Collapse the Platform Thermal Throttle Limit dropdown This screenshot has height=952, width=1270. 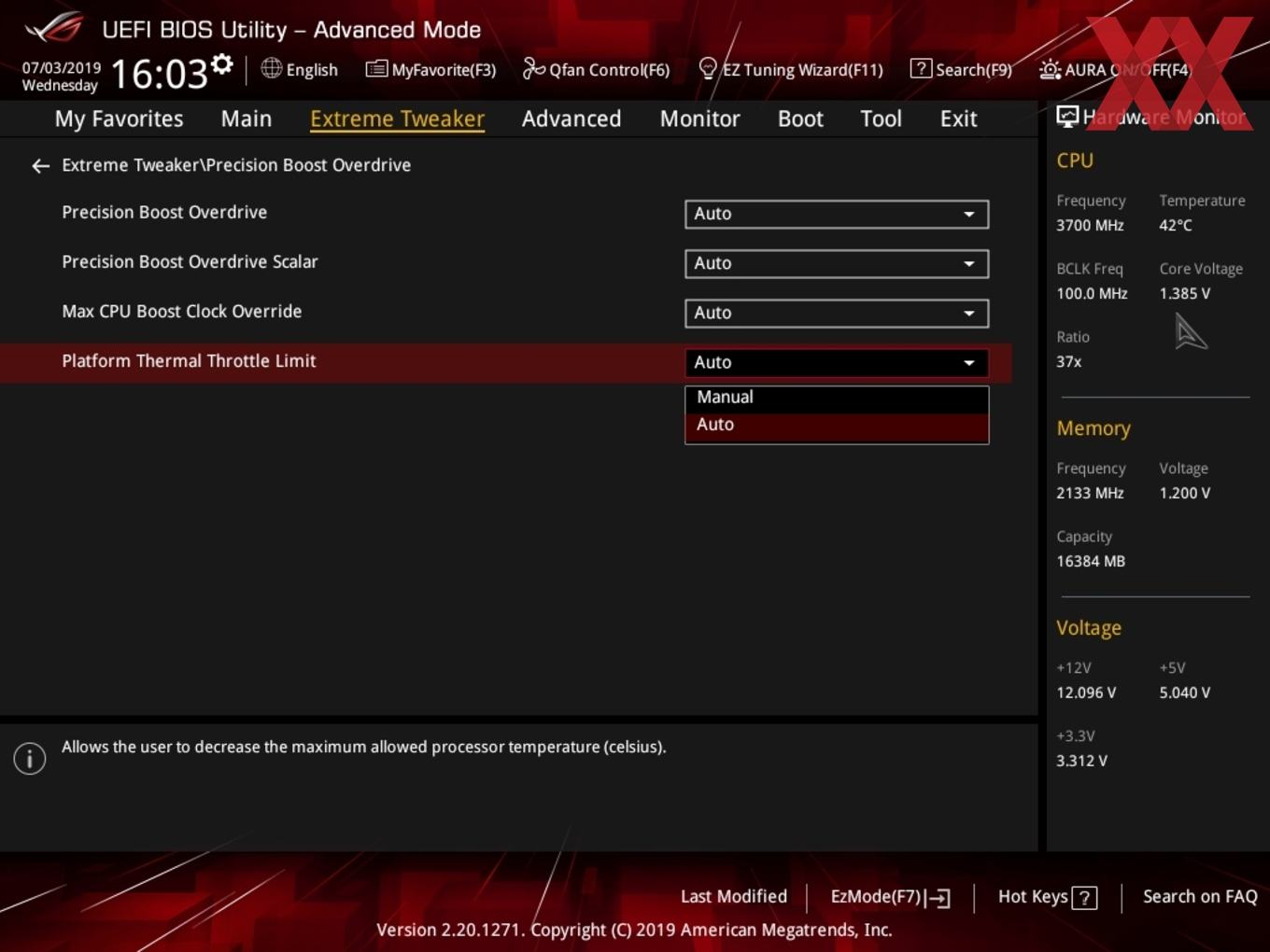point(837,362)
